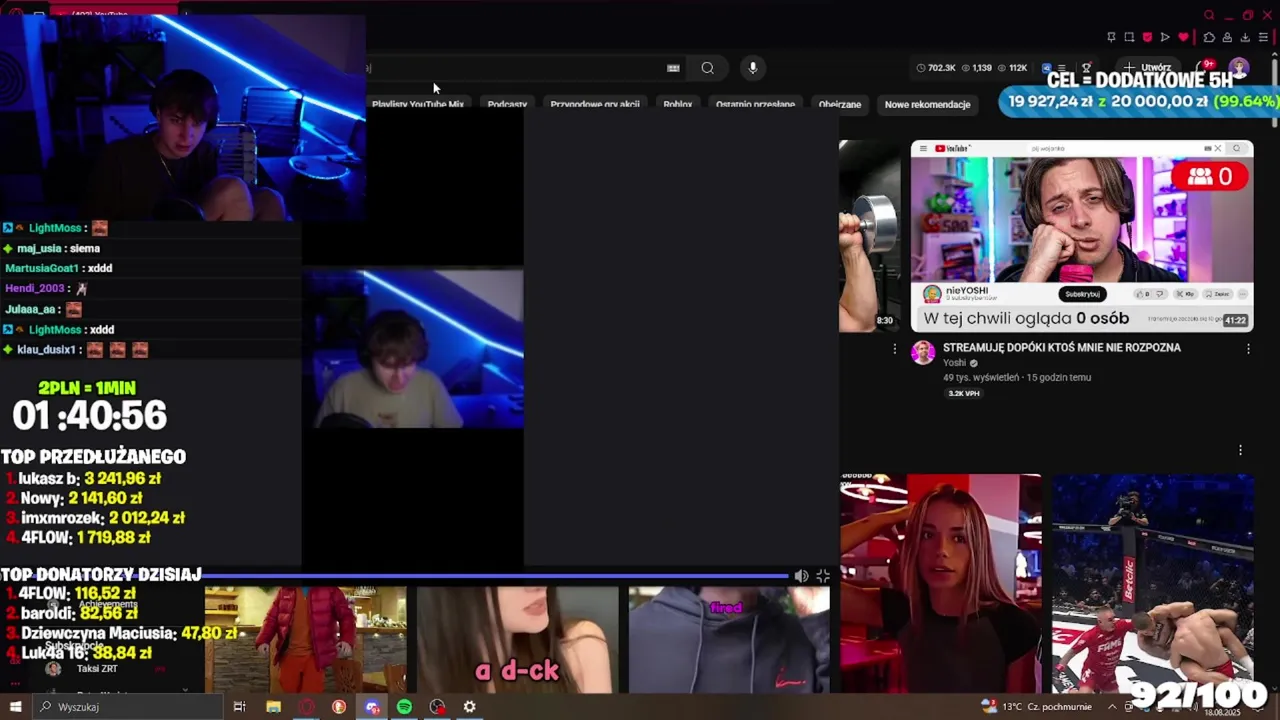Screen dimensions: 1280x720
Task: Enter fullscreen on the preview player
Action: [x=823, y=576]
